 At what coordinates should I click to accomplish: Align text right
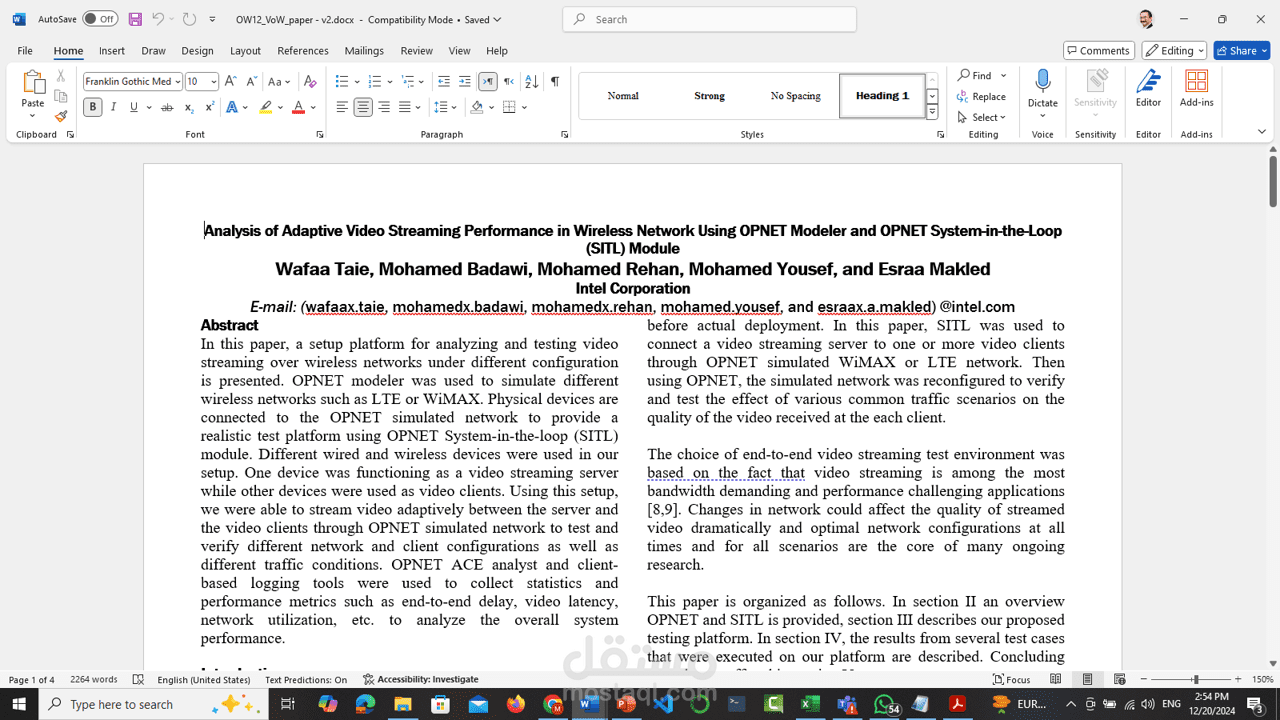(384, 107)
